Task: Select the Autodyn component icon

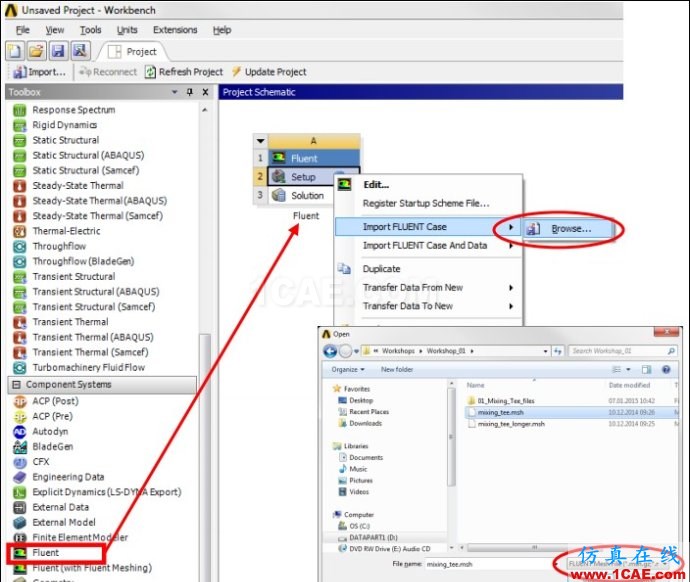Action: (x=19, y=432)
